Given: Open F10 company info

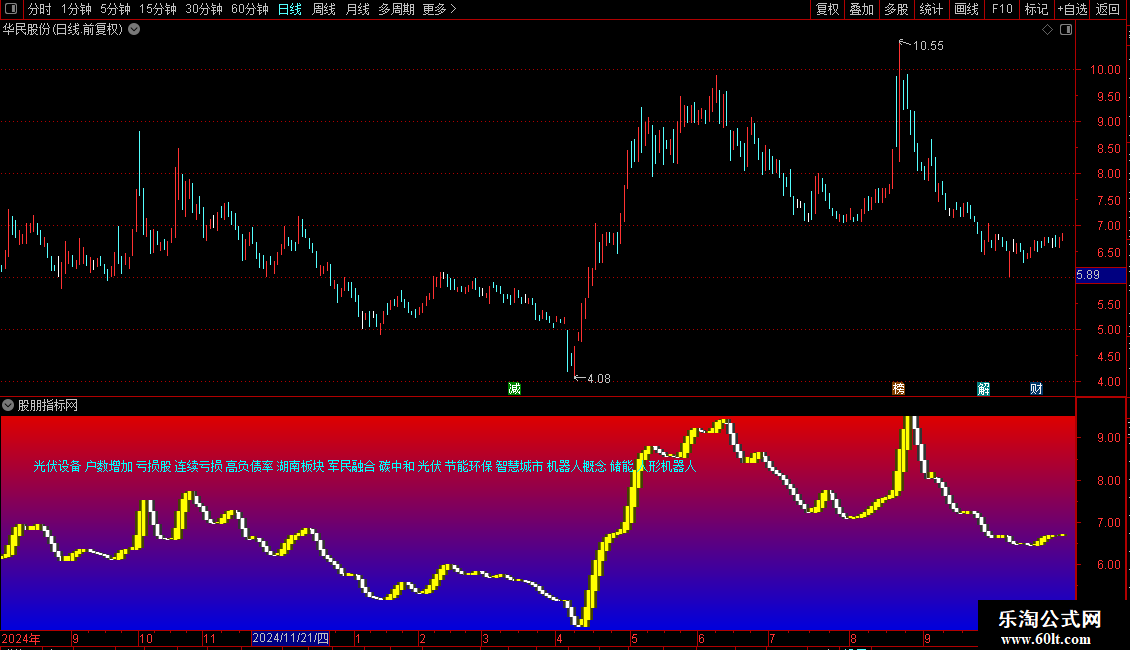Looking at the screenshot, I should click(1002, 9).
